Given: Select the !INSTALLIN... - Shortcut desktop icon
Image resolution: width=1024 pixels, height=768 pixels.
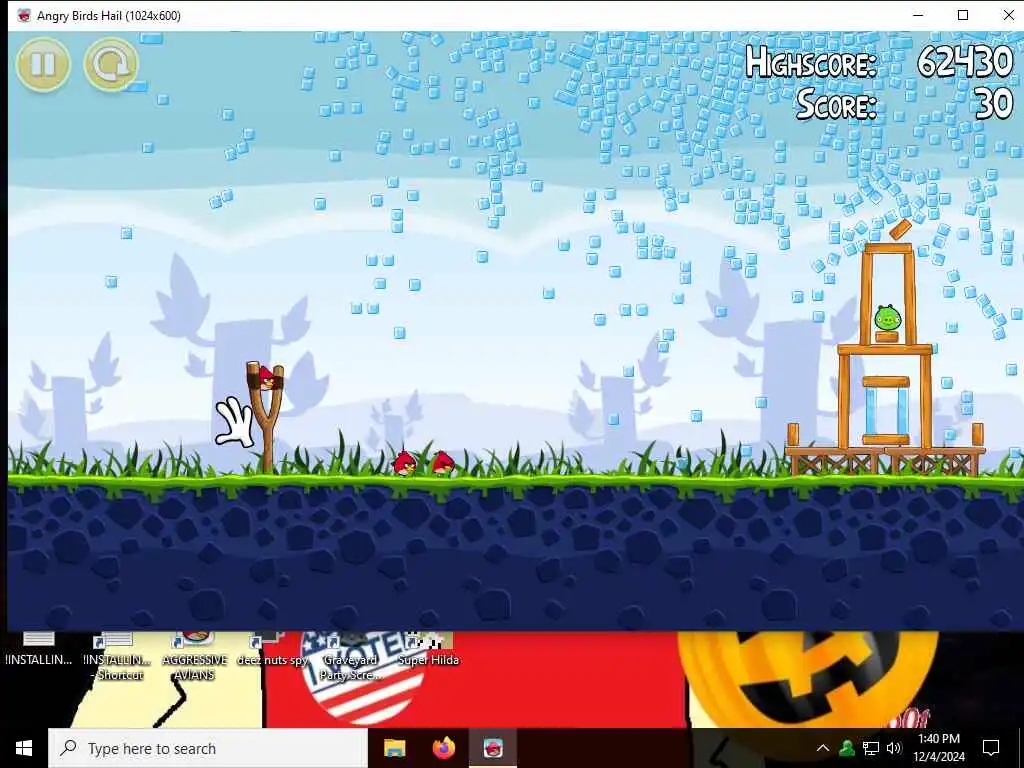Looking at the screenshot, I should 118,657.
